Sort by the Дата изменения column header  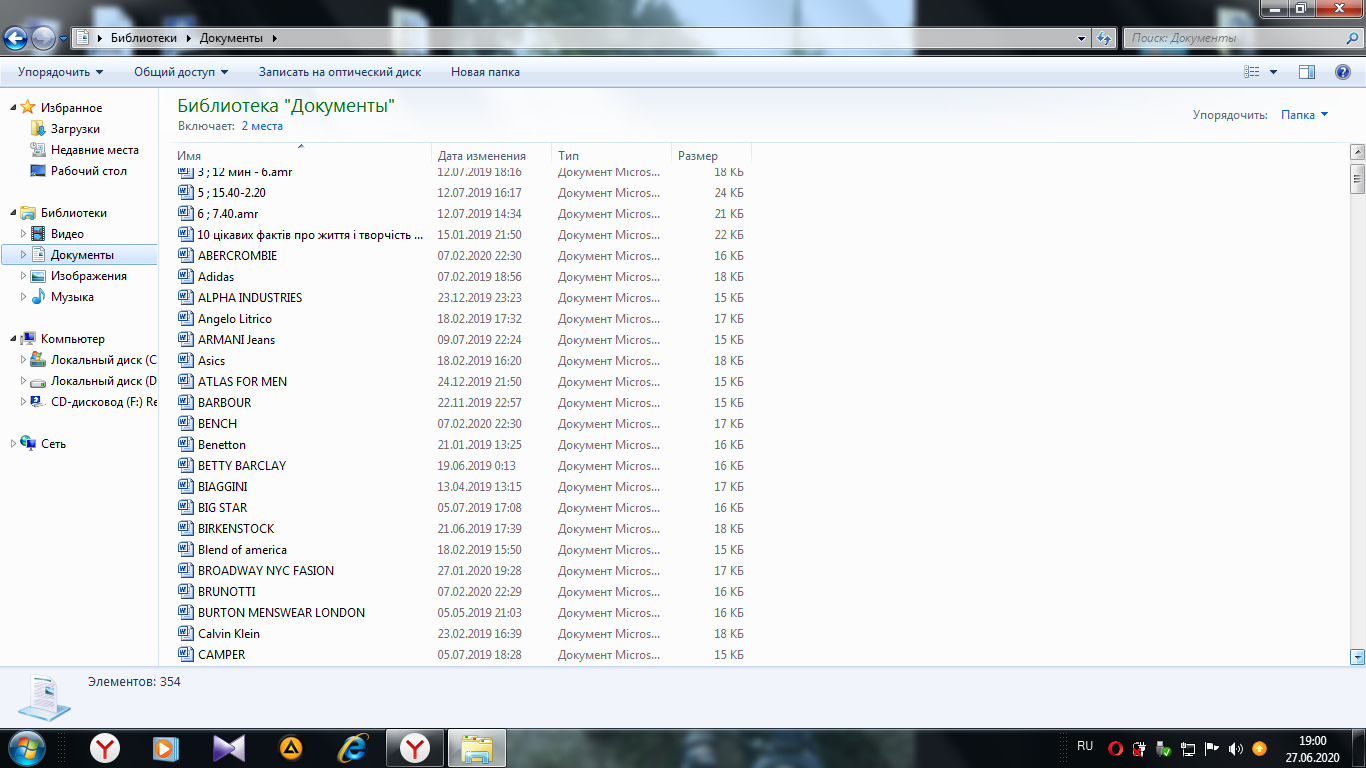tap(492, 155)
